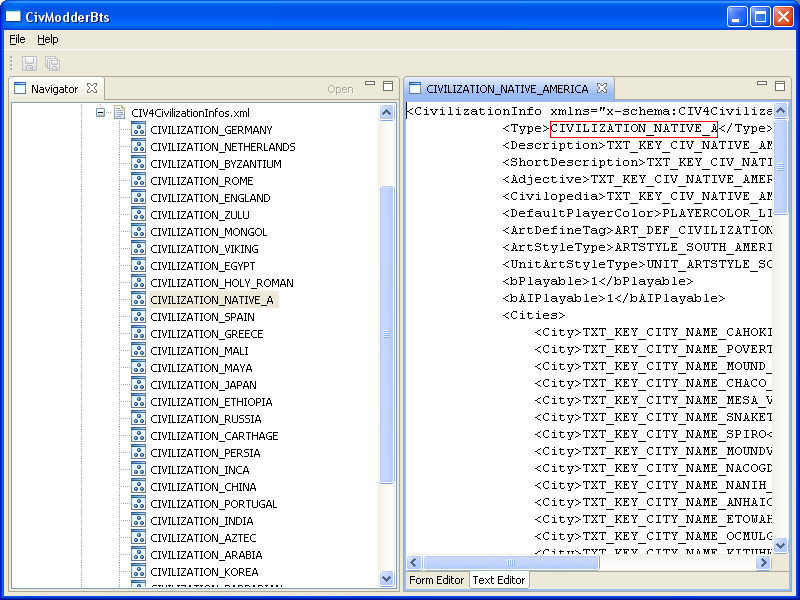
Task: Switch to the Form Editor tab
Action: coord(437,580)
